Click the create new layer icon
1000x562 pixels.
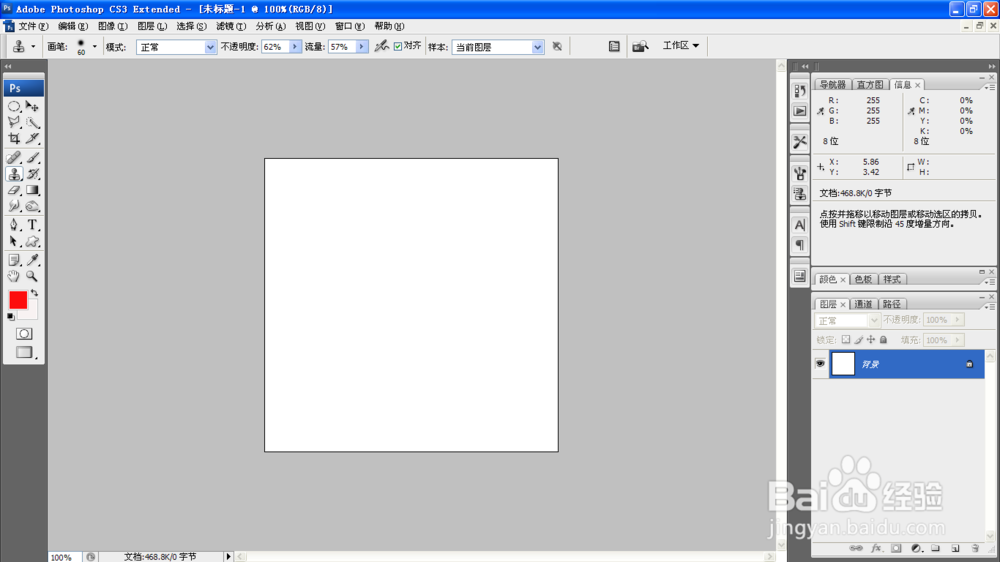(x=955, y=548)
